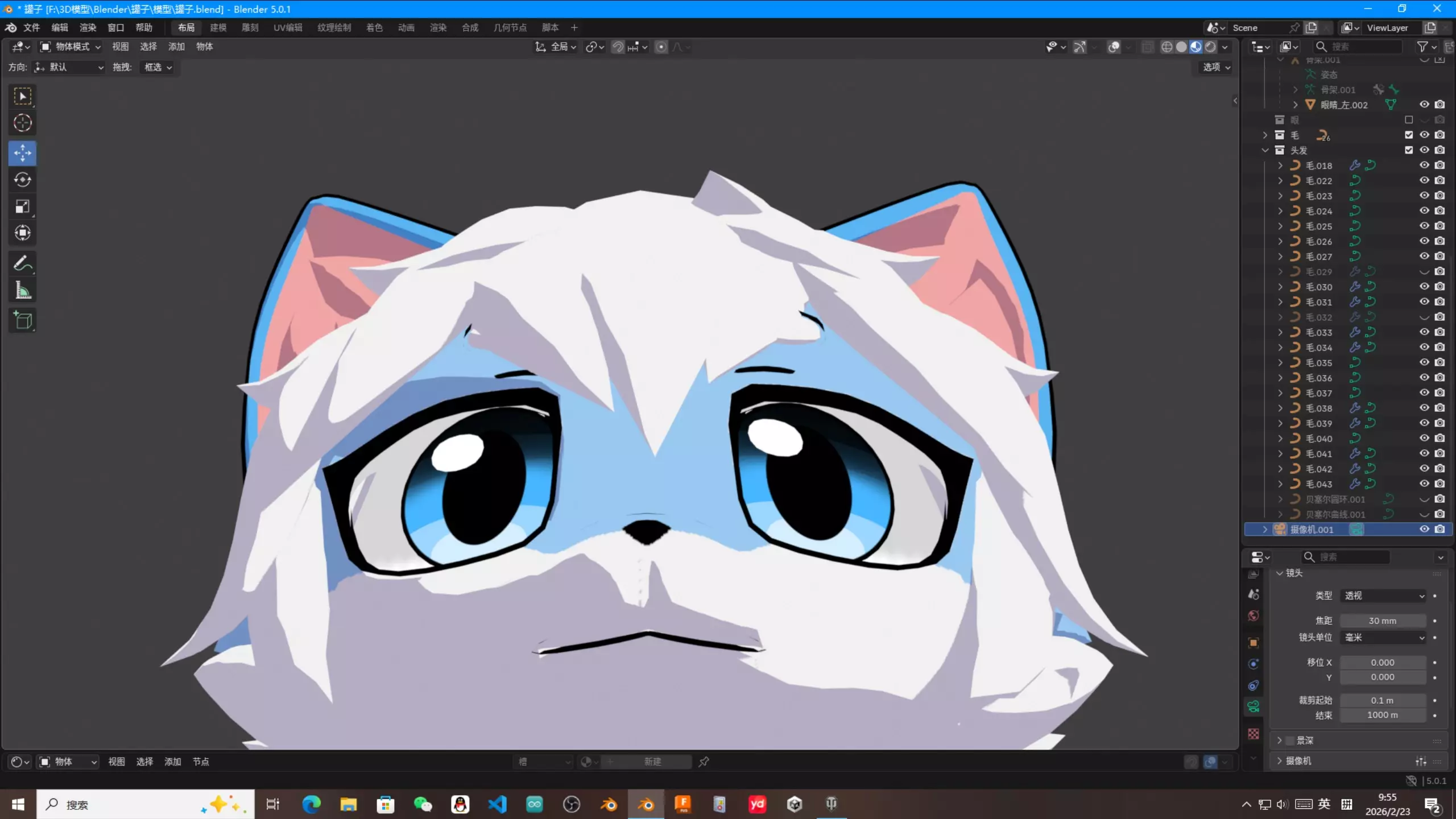The height and width of the screenshot is (819, 1456).
Task: Open the 选项 button in viewport
Action: (x=1216, y=67)
